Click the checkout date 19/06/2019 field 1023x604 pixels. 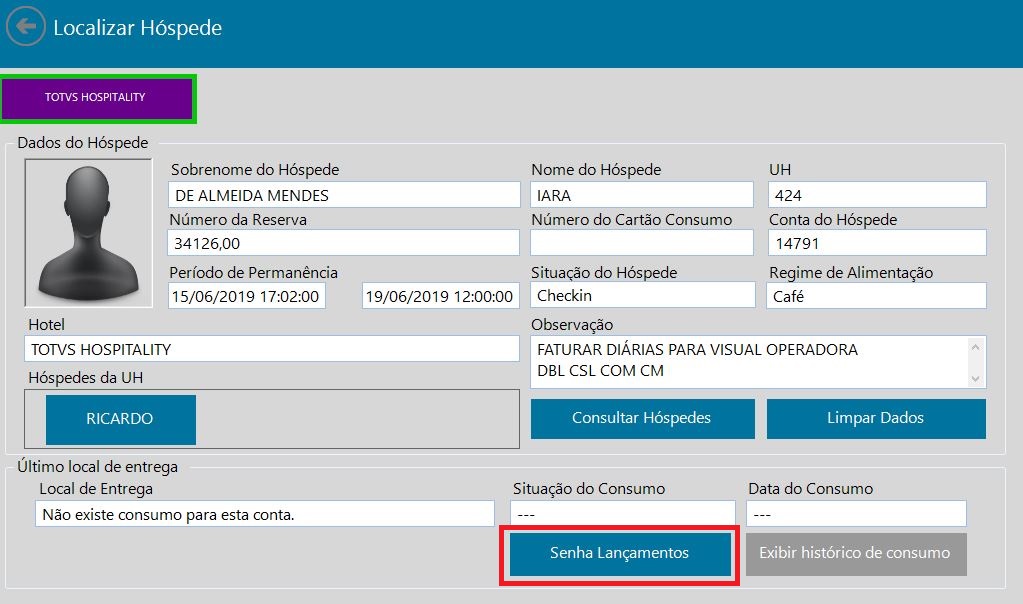(440, 296)
